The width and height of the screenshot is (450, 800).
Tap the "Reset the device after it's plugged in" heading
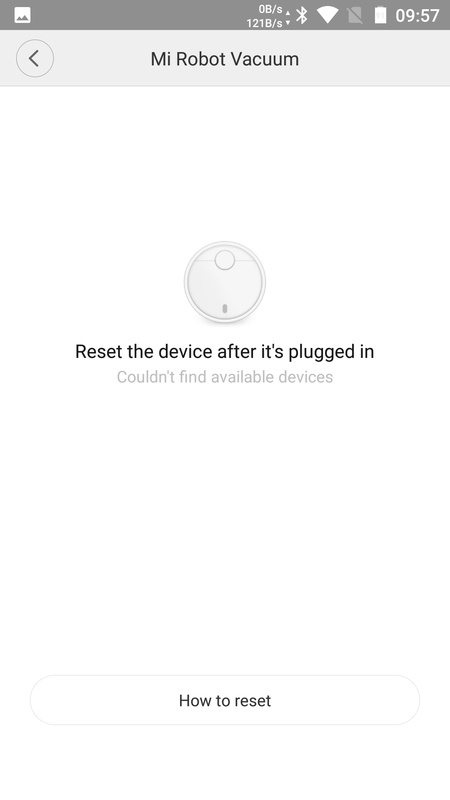[x=224, y=352]
